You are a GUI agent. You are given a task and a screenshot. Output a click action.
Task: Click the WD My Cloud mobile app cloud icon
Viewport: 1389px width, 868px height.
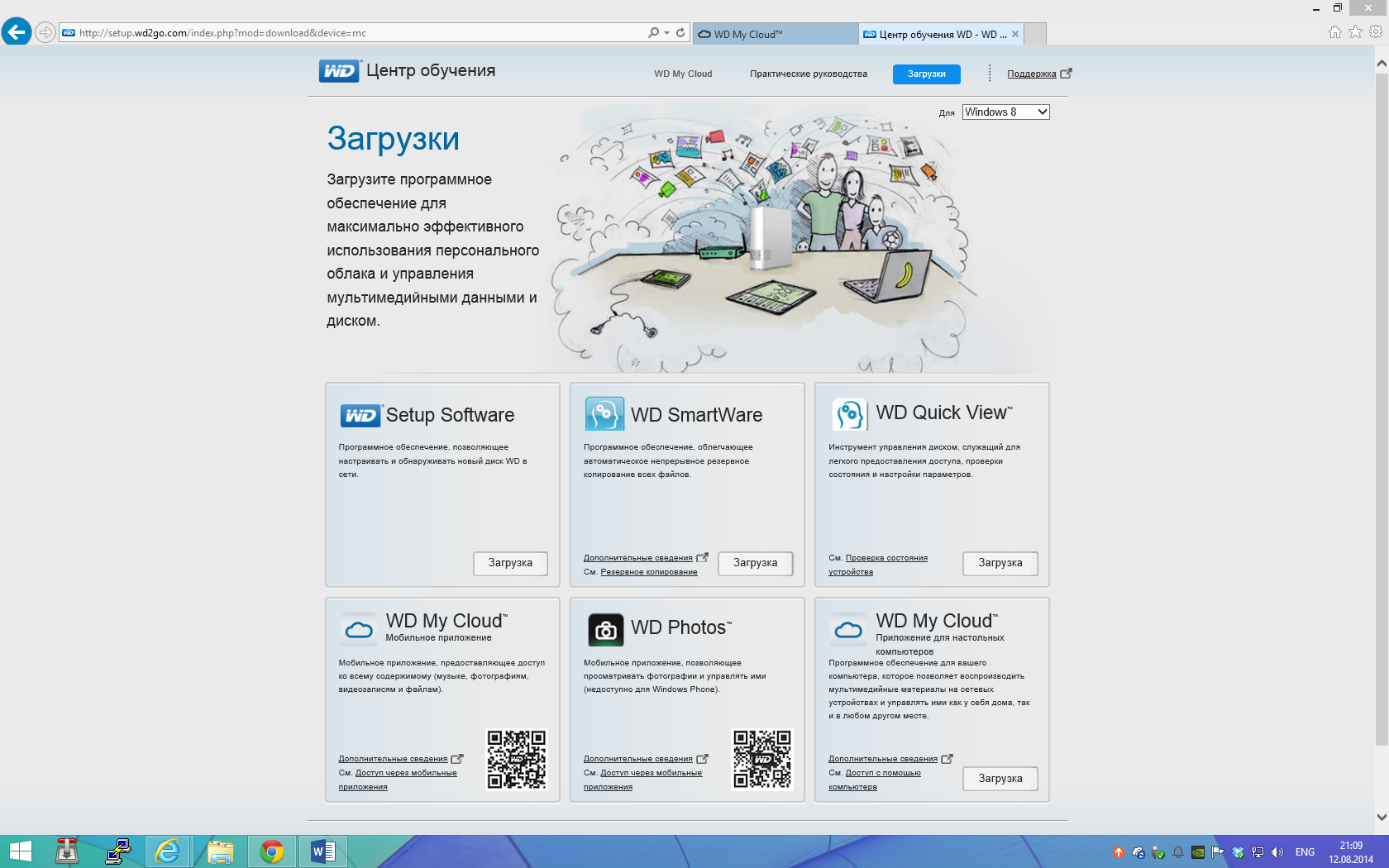pyautogui.click(x=359, y=630)
